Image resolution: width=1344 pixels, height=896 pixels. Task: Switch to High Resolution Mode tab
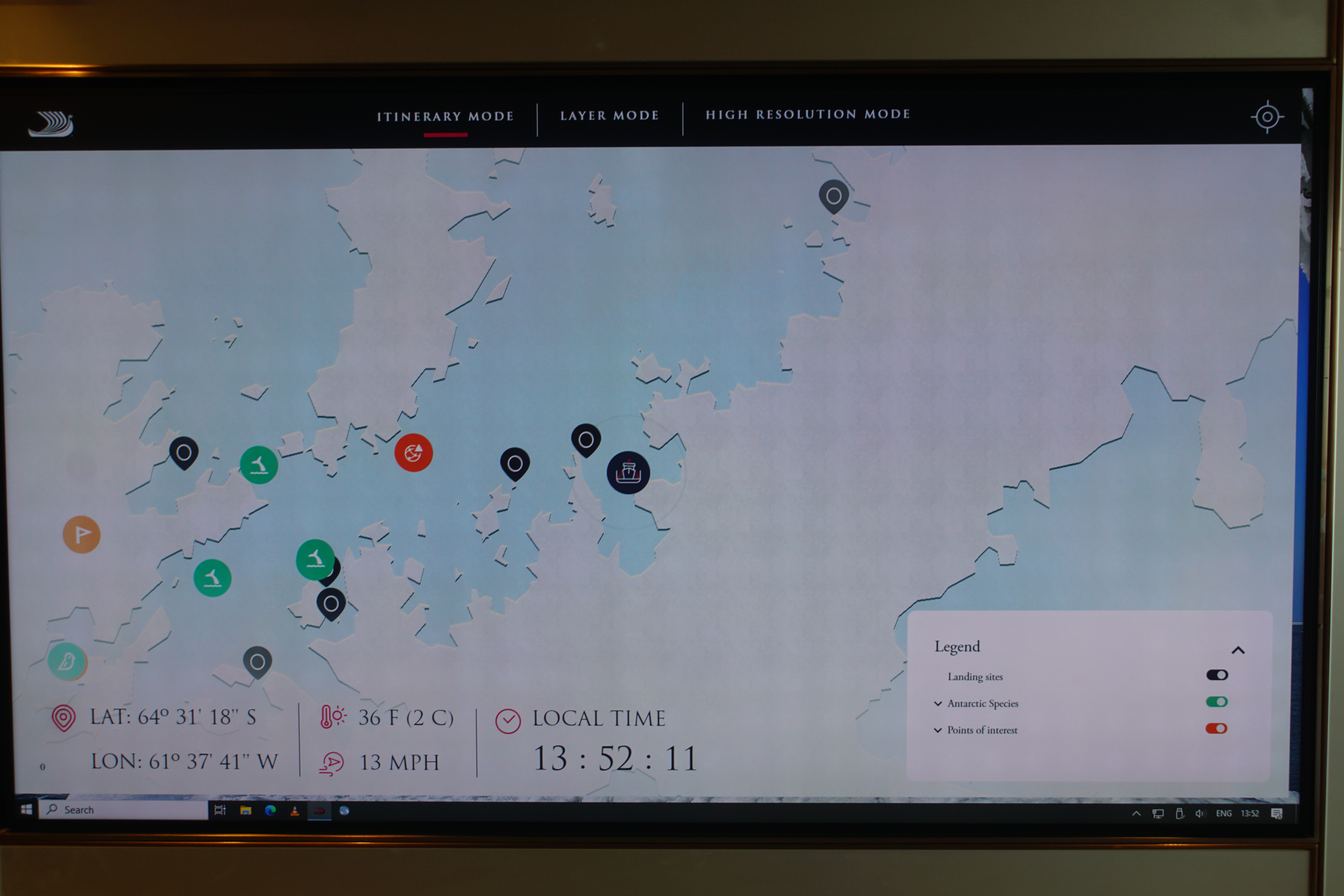[x=808, y=114]
